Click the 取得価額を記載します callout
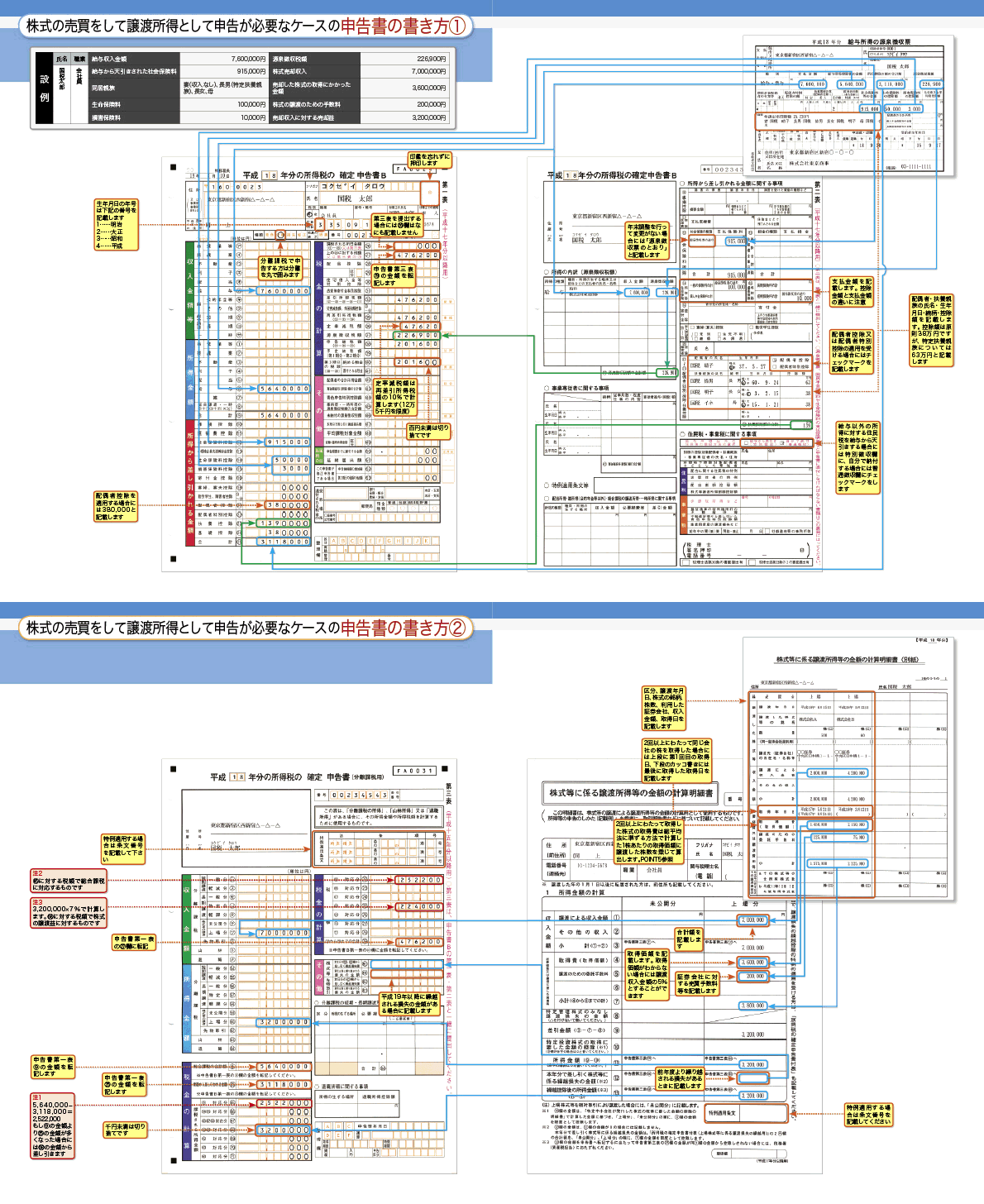 647,974
